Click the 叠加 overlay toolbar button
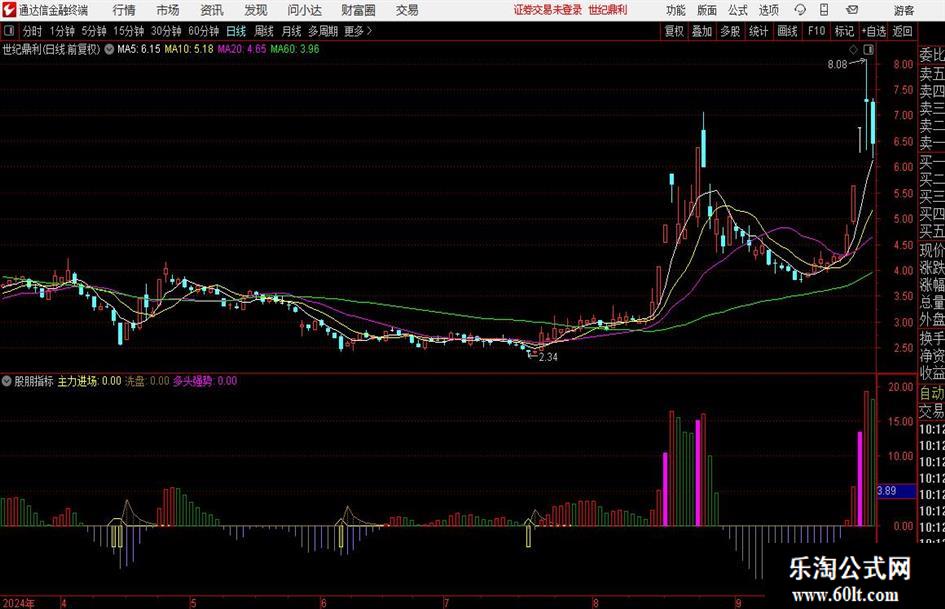945x609 pixels. pos(702,31)
